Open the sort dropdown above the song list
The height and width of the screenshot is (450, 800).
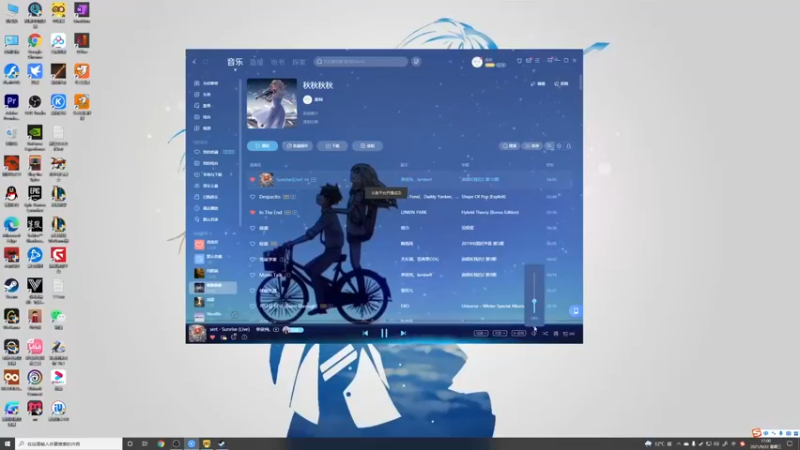tap(532, 146)
